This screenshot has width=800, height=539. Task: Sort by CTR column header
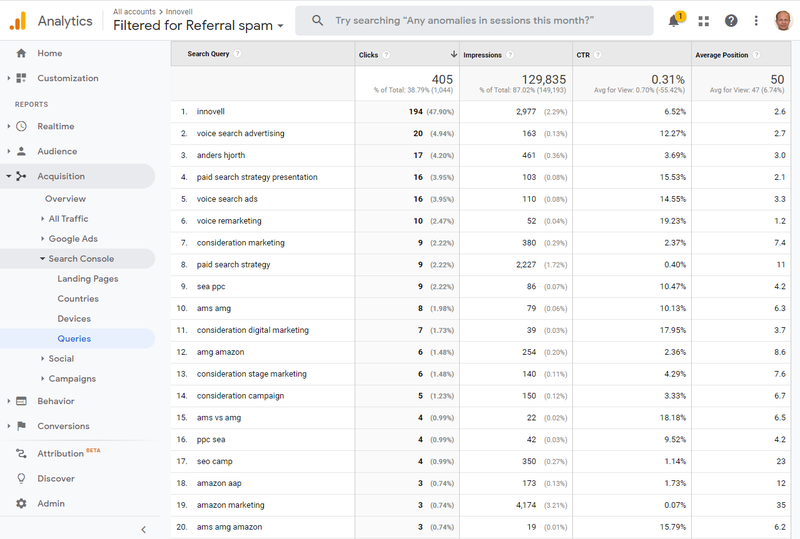[583, 55]
